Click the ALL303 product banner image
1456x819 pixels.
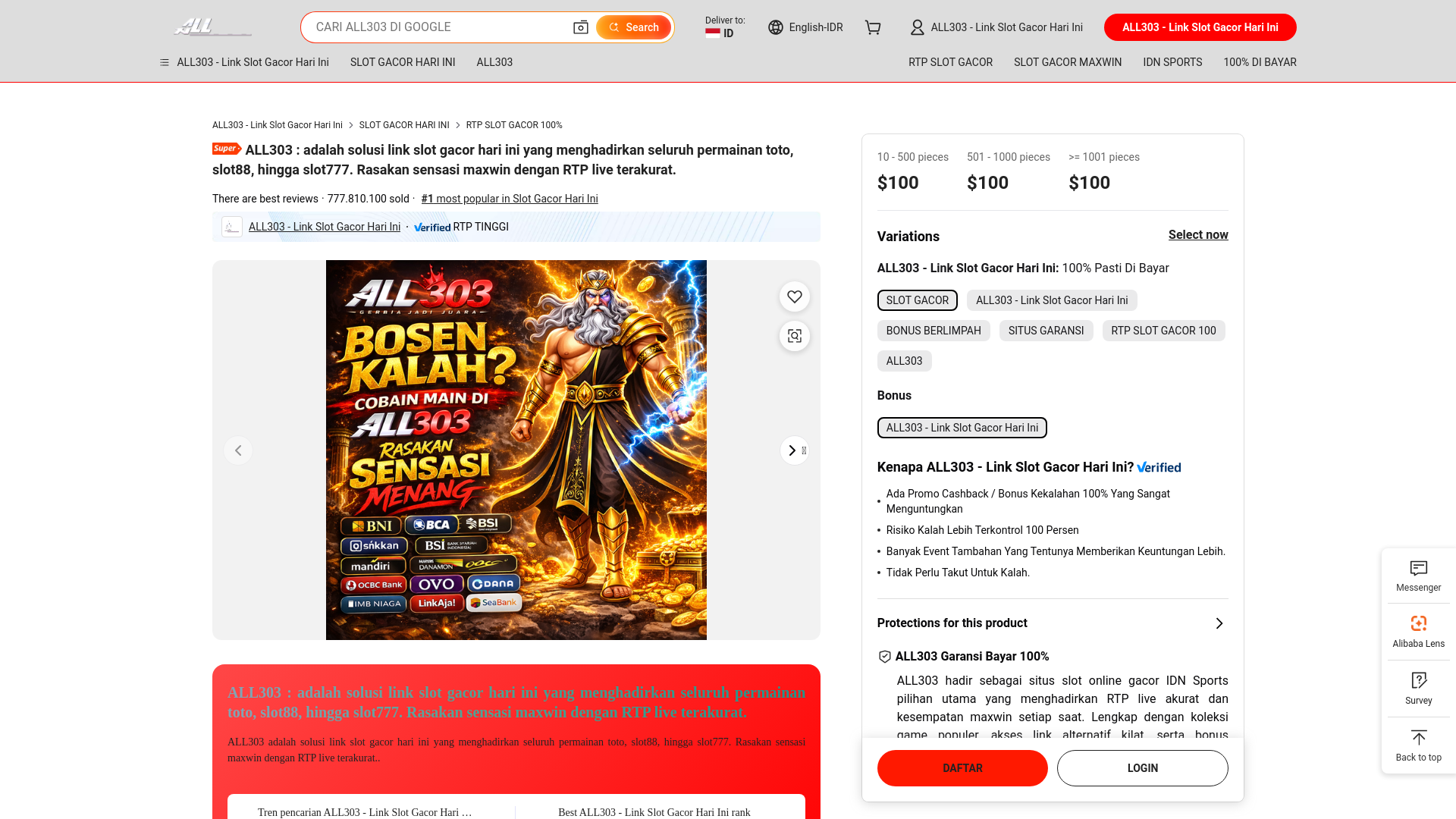coord(516,450)
